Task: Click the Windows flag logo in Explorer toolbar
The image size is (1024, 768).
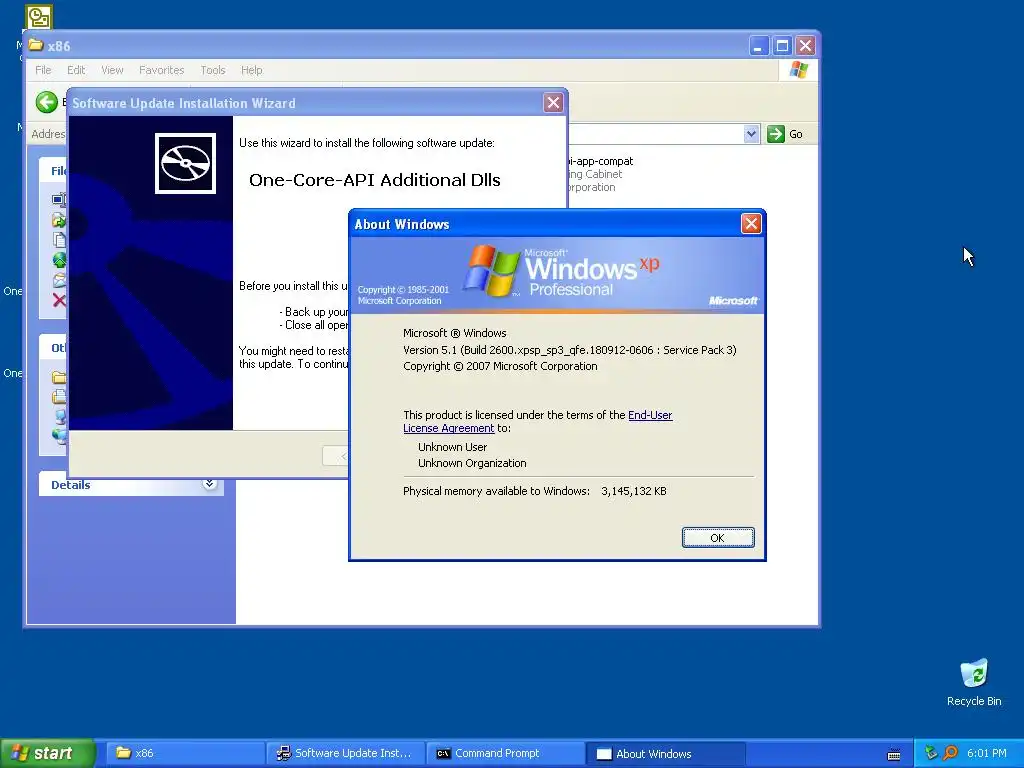Action: 798,70
